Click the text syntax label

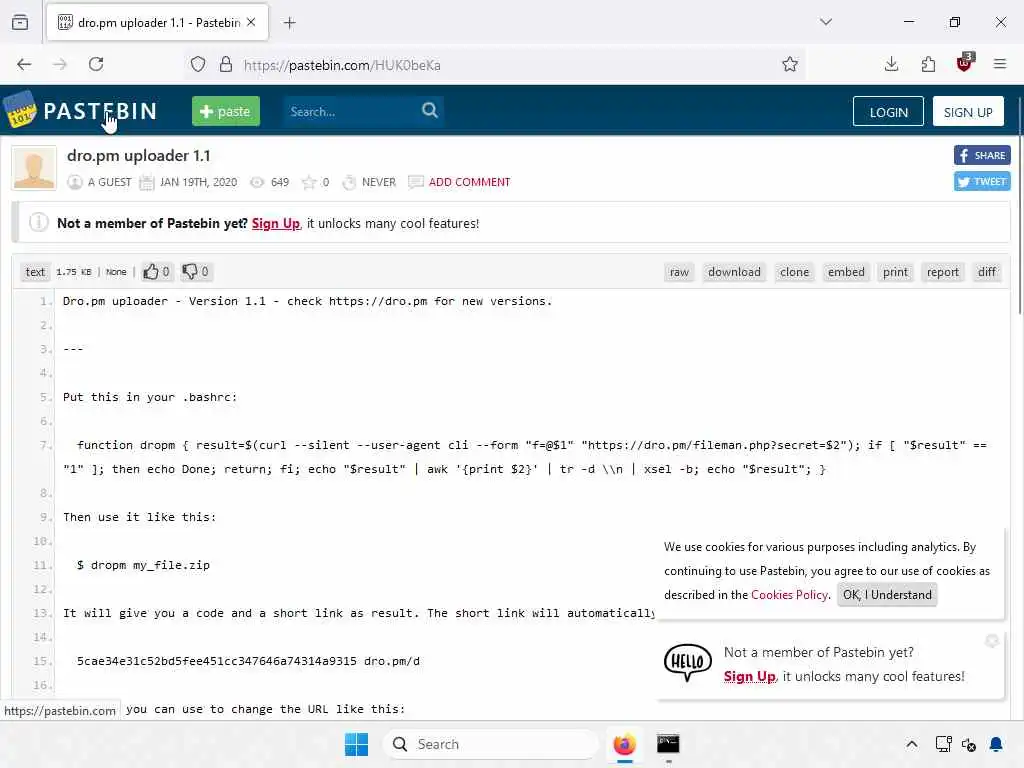tap(35, 272)
